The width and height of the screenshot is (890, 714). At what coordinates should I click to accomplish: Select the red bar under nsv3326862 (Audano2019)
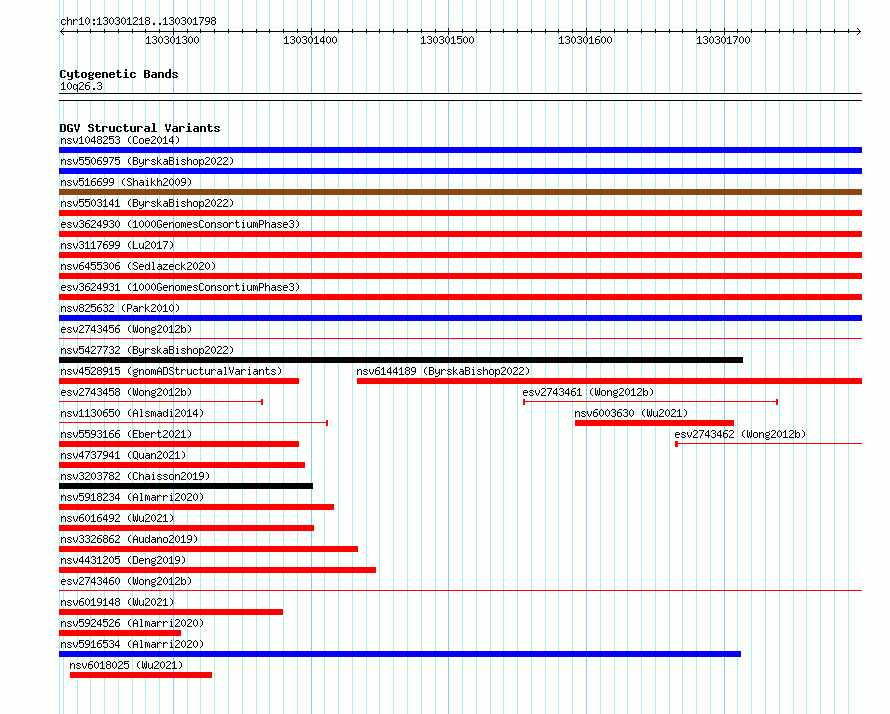click(208, 549)
